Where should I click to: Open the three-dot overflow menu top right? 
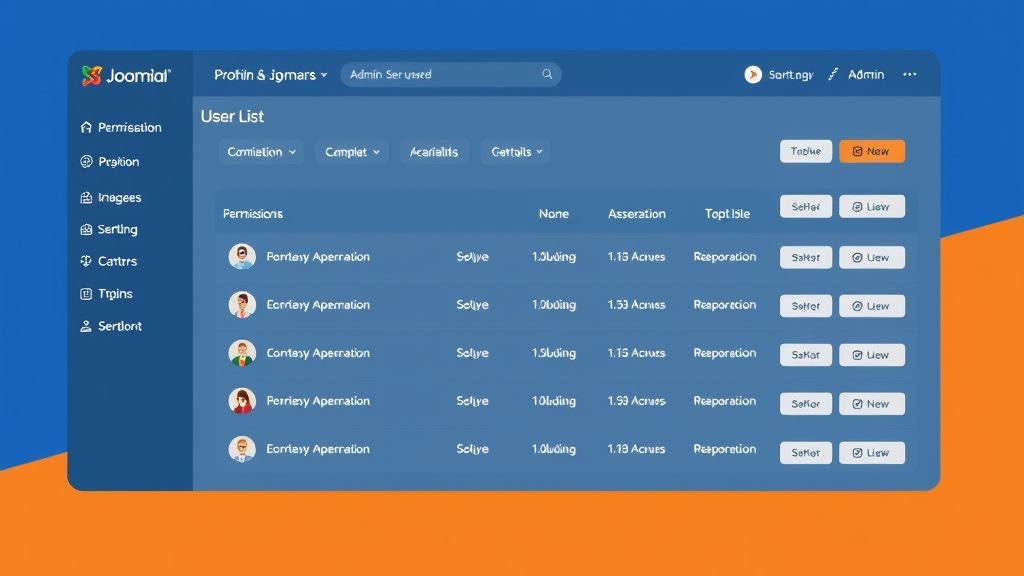point(909,73)
